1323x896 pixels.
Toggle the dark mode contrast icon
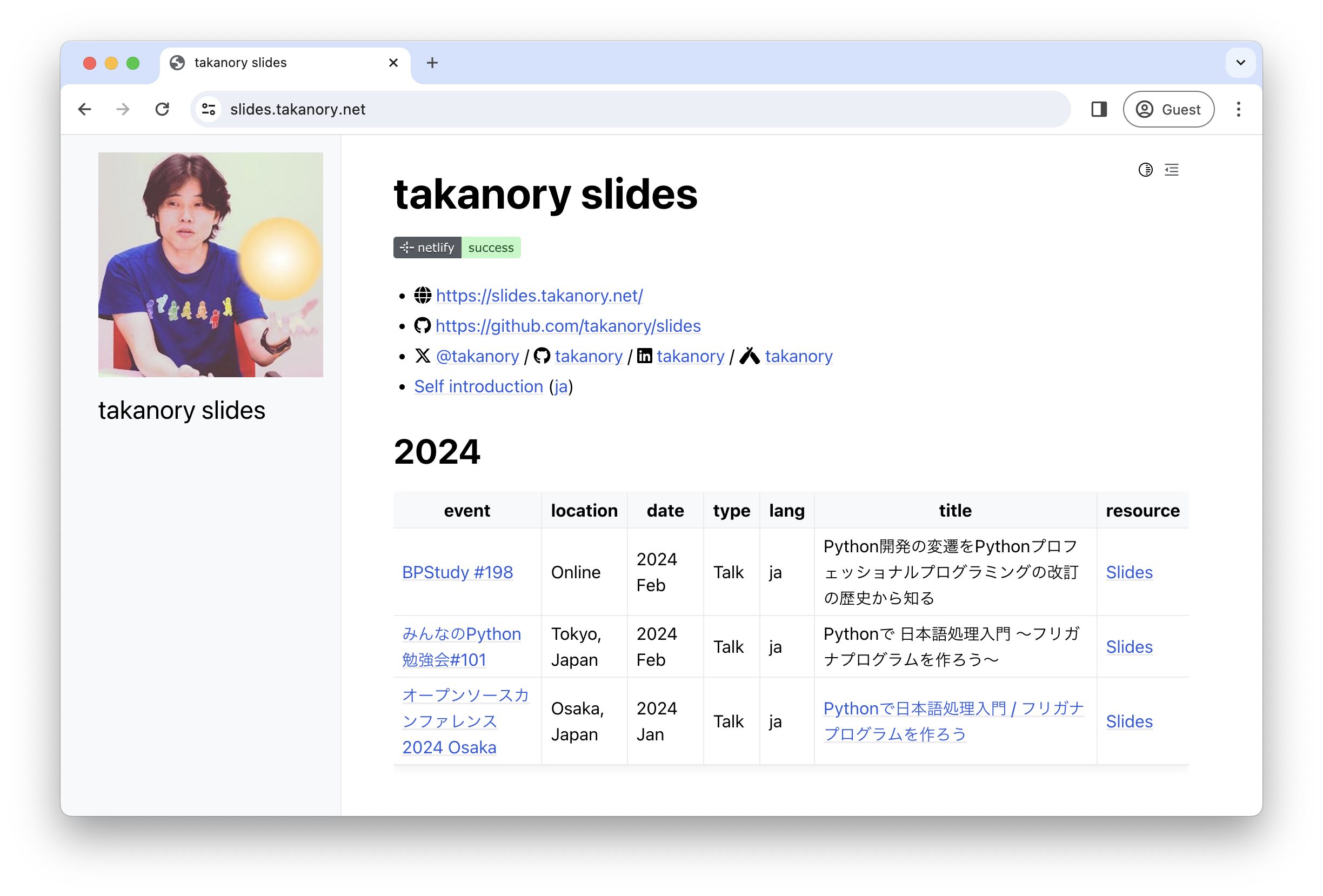(x=1145, y=170)
